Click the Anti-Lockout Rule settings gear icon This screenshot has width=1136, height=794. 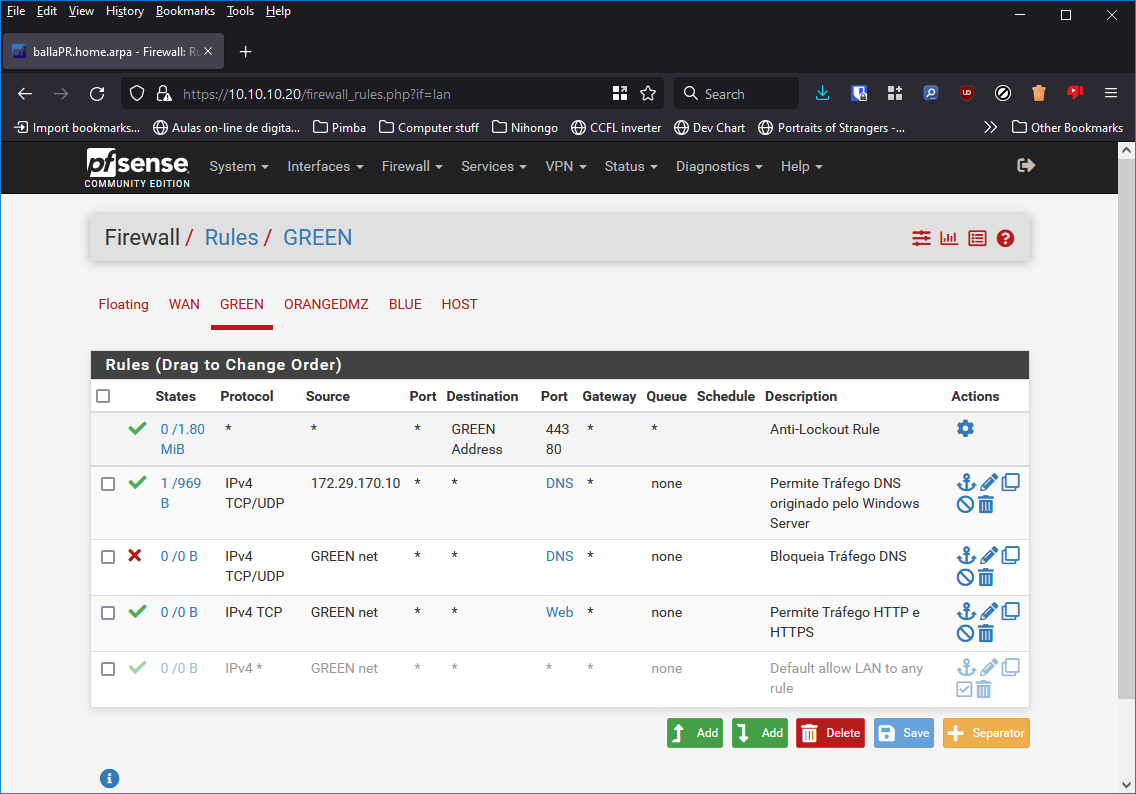(965, 428)
